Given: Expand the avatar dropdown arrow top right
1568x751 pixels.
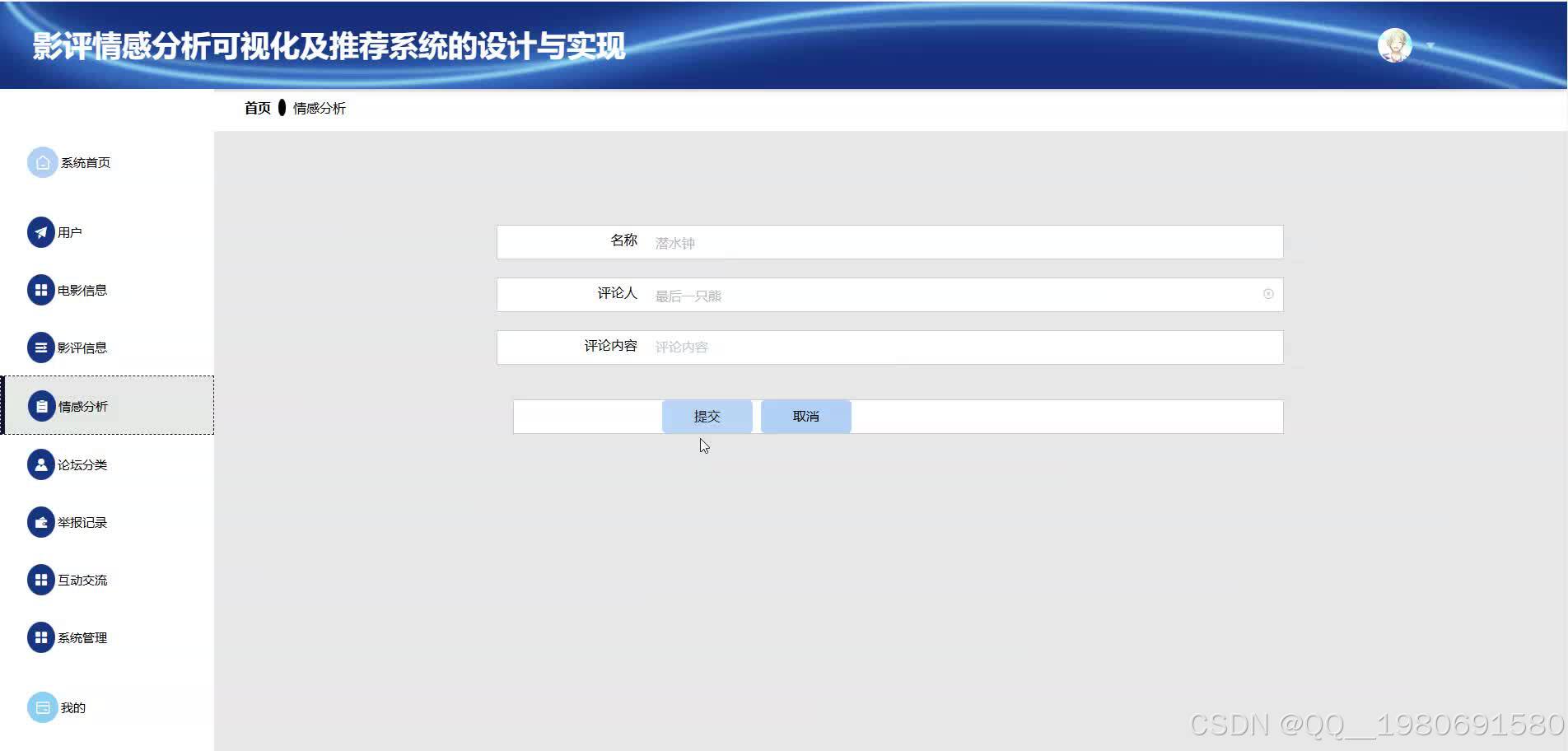Looking at the screenshot, I should pos(1430,45).
